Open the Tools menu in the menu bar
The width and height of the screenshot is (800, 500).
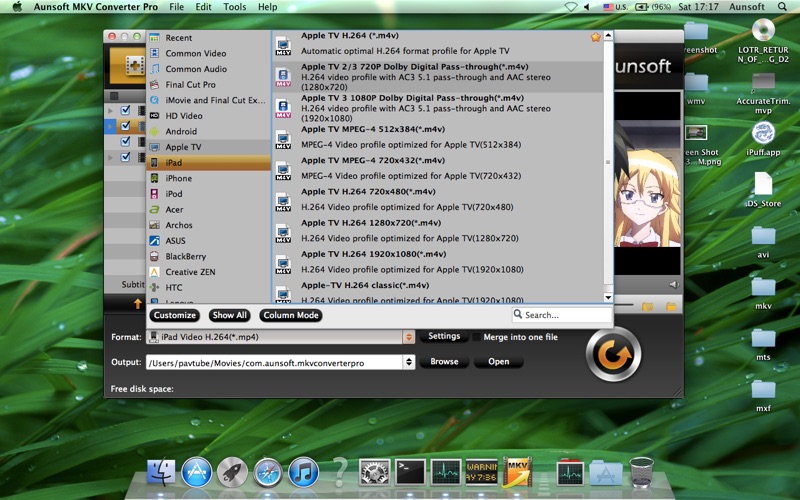tap(235, 7)
